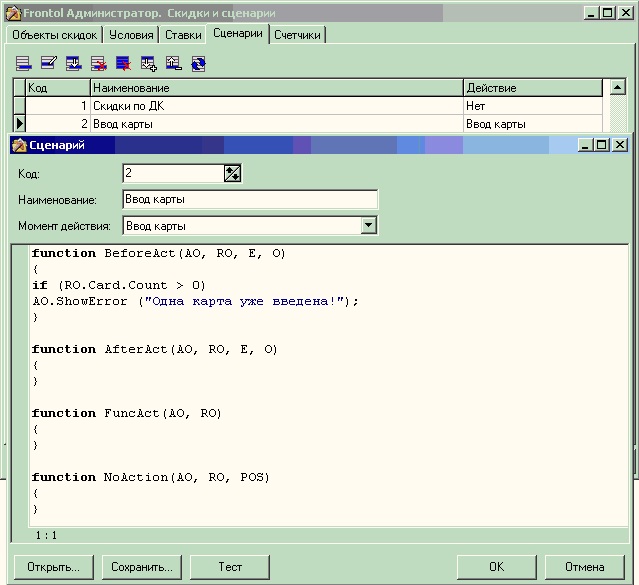
Task: Click the function FuncAct code line
Action: tap(126, 413)
